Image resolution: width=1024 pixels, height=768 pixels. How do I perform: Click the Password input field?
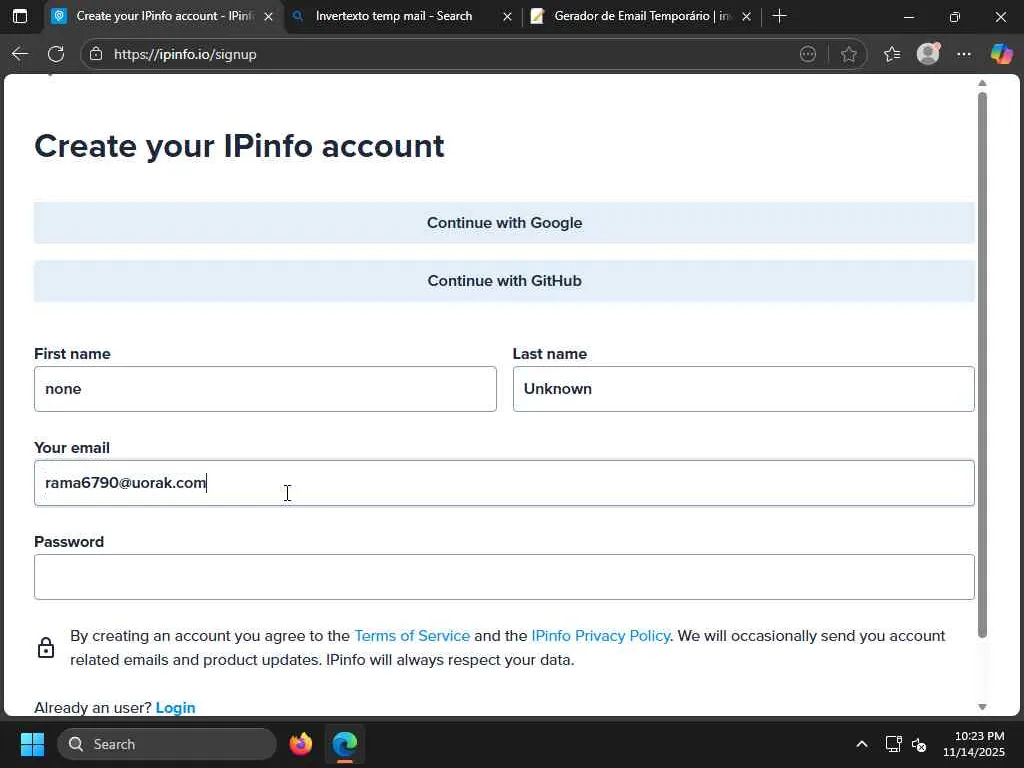504,577
